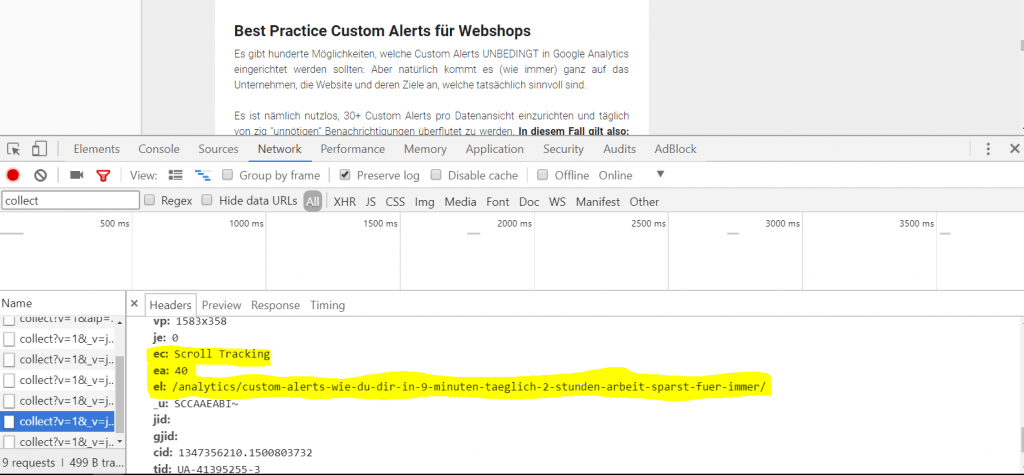Uncheck the Preserve log checkbox

point(345,175)
